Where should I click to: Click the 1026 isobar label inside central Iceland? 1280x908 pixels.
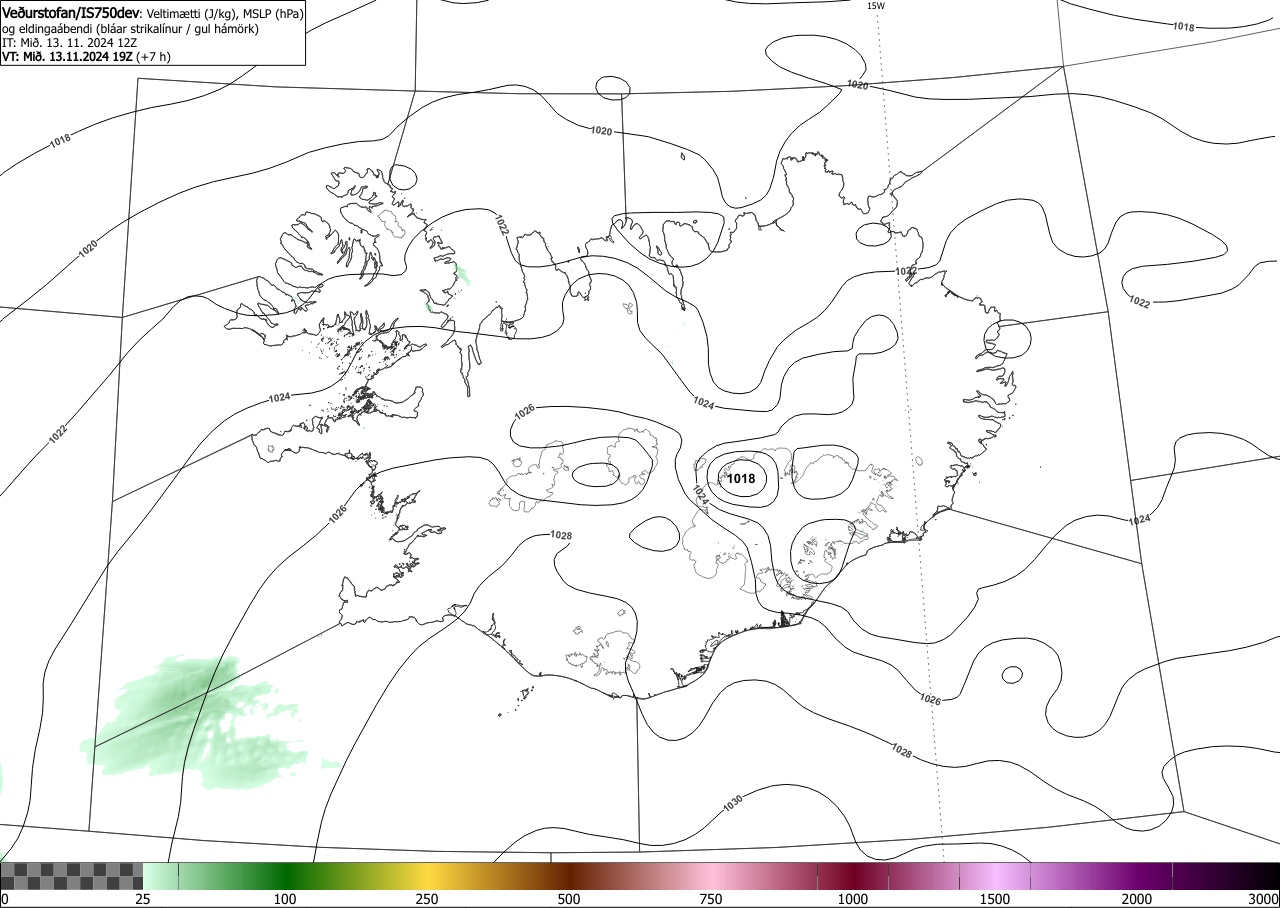pos(524,410)
